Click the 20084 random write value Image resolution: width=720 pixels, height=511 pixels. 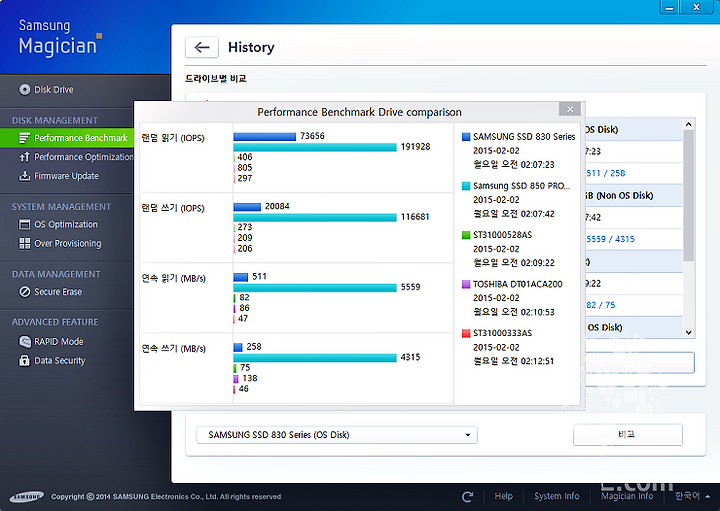click(277, 206)
